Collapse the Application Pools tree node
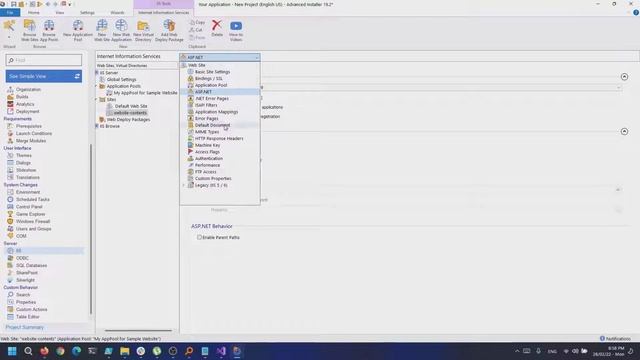This screenshot has height=360, width=640. point(97,86)
